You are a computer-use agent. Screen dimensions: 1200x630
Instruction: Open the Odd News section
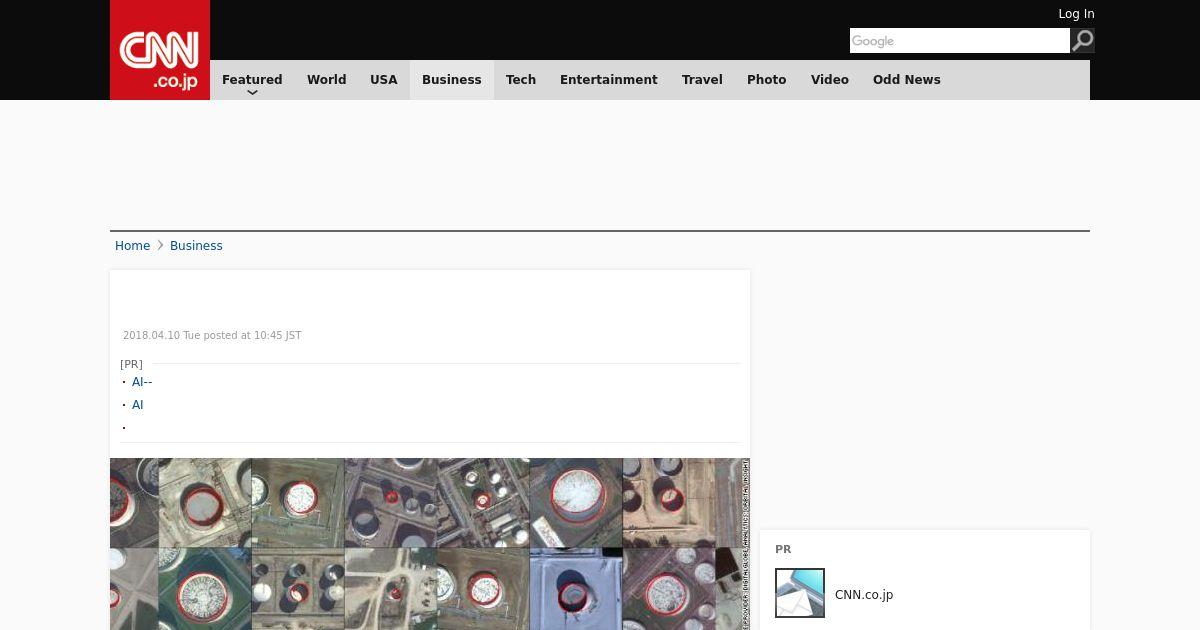coord(907,80)
